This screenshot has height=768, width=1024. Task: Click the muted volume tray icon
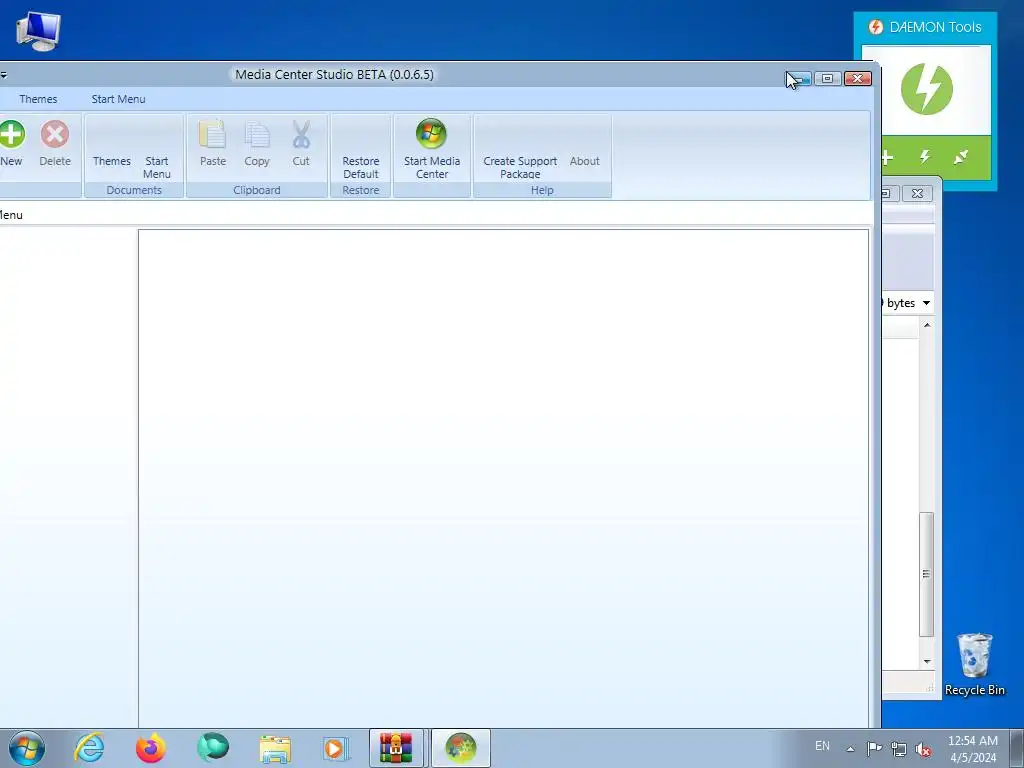(x=923, y=749)
